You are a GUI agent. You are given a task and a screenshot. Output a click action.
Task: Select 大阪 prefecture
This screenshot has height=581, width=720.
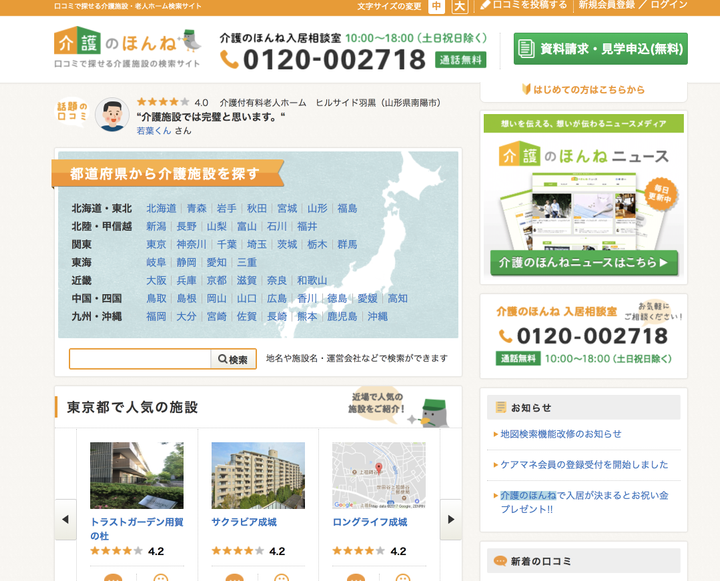click(156, 280)
